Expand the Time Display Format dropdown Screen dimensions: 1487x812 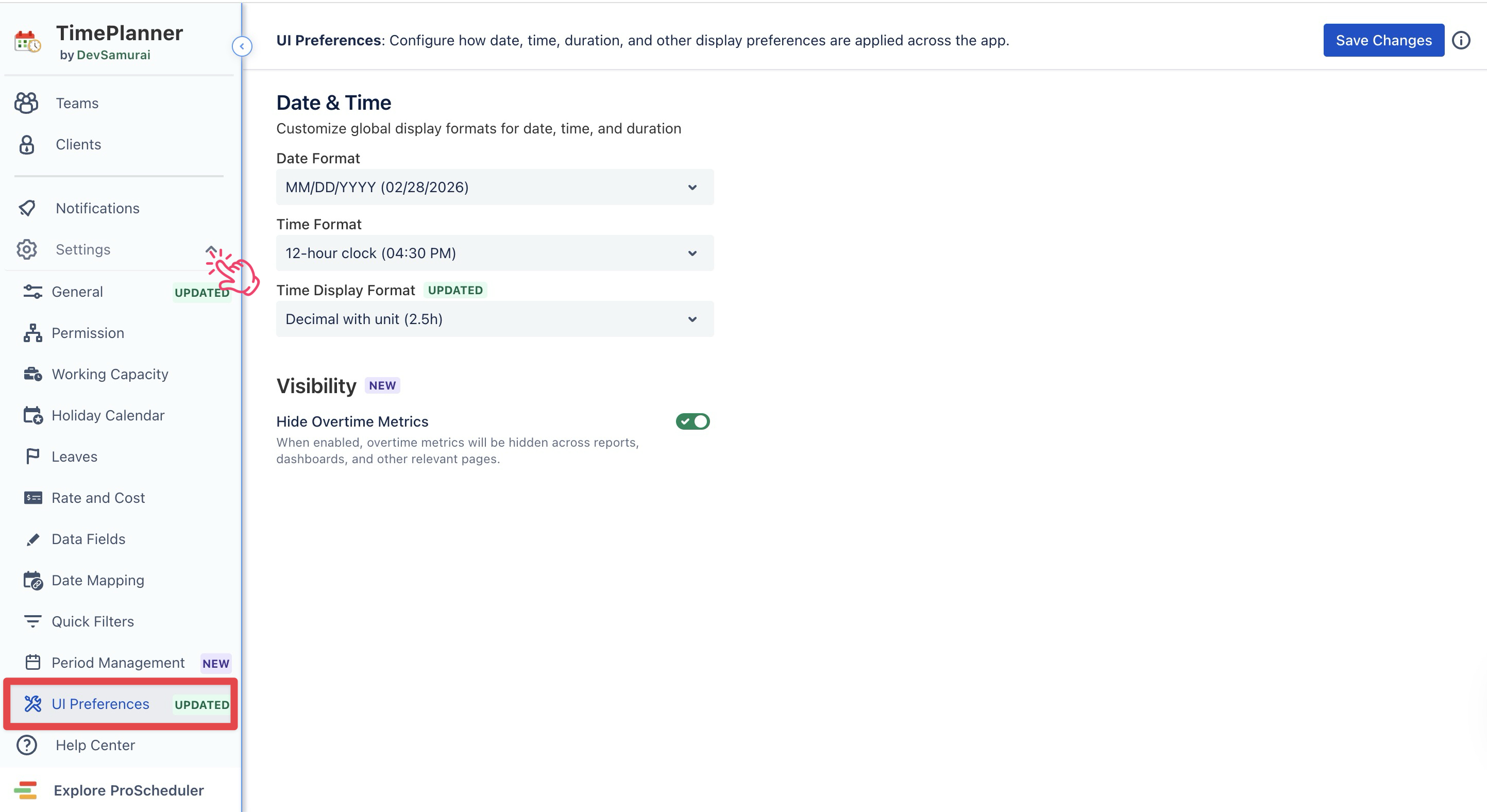tap(495, 319)
